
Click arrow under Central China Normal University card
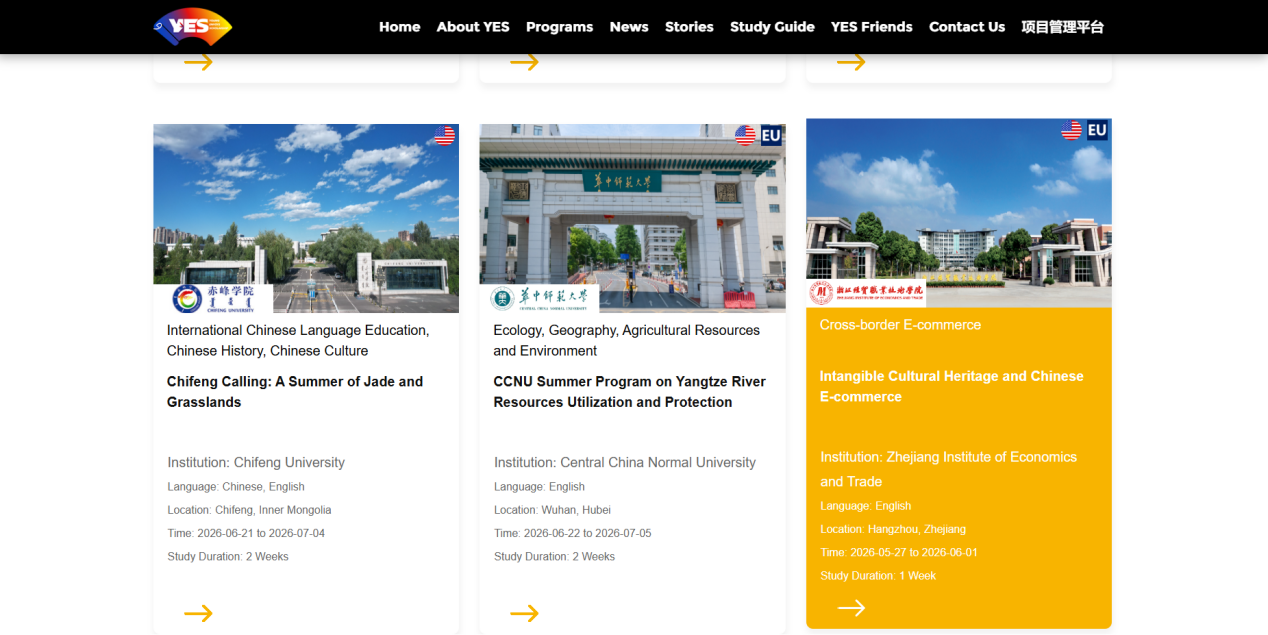(x=524, y=613)
